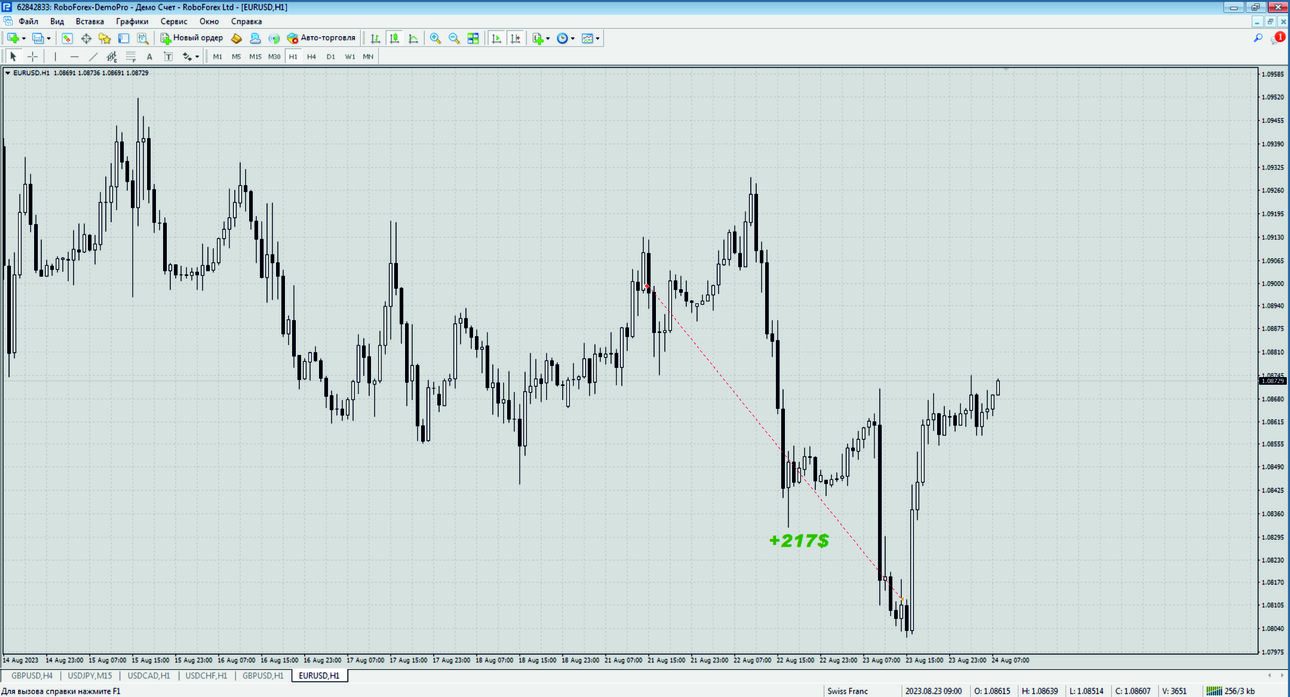
Task: Select the text label 'T' tool
Action: 168,57
